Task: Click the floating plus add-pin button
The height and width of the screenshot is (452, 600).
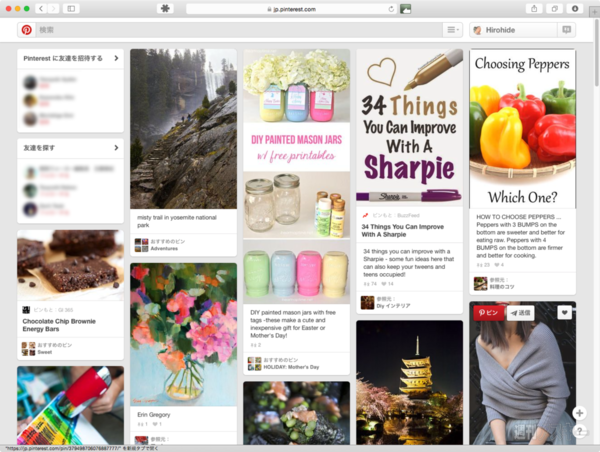Action: click(x=579, y=413)
